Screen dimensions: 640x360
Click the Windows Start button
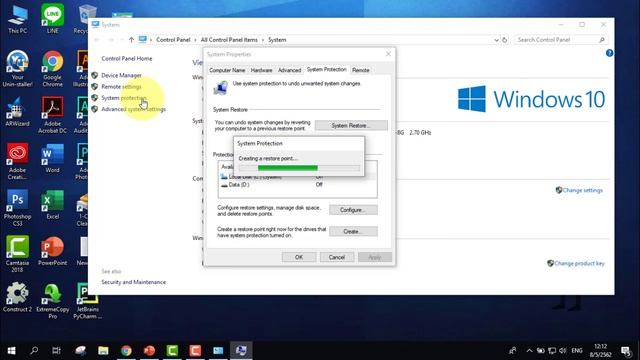11,351
